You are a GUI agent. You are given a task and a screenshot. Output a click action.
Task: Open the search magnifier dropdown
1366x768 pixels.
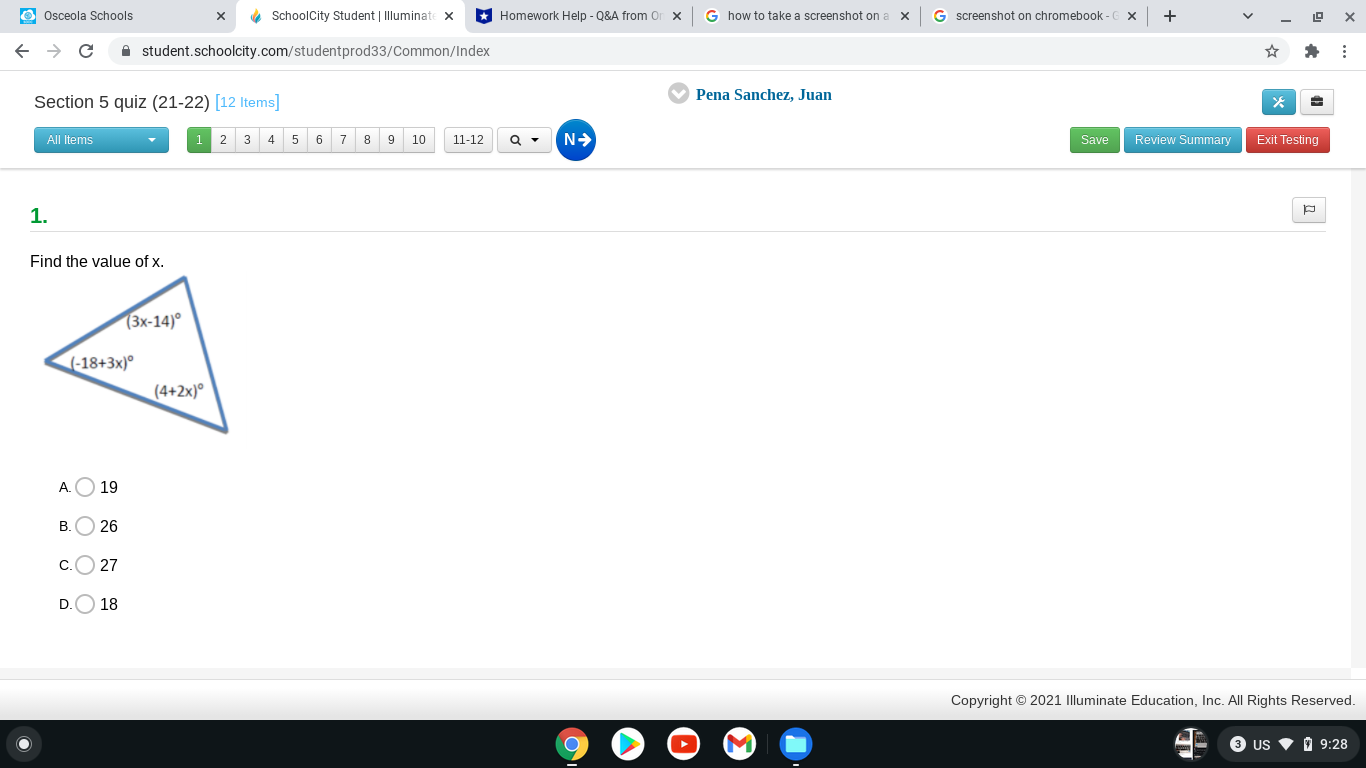click(x=524, y=140)
